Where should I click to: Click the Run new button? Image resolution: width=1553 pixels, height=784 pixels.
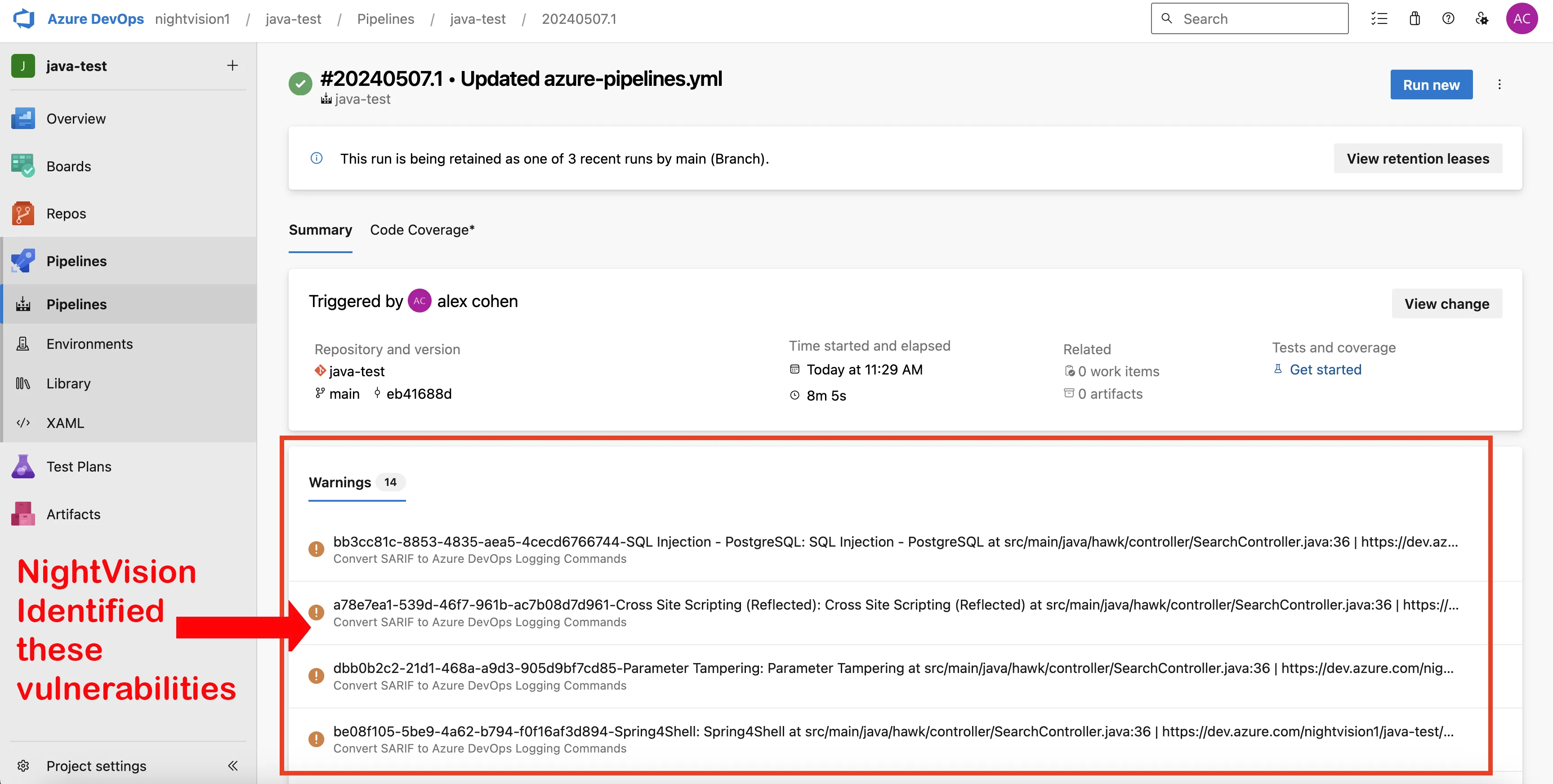coord(1431,85)
